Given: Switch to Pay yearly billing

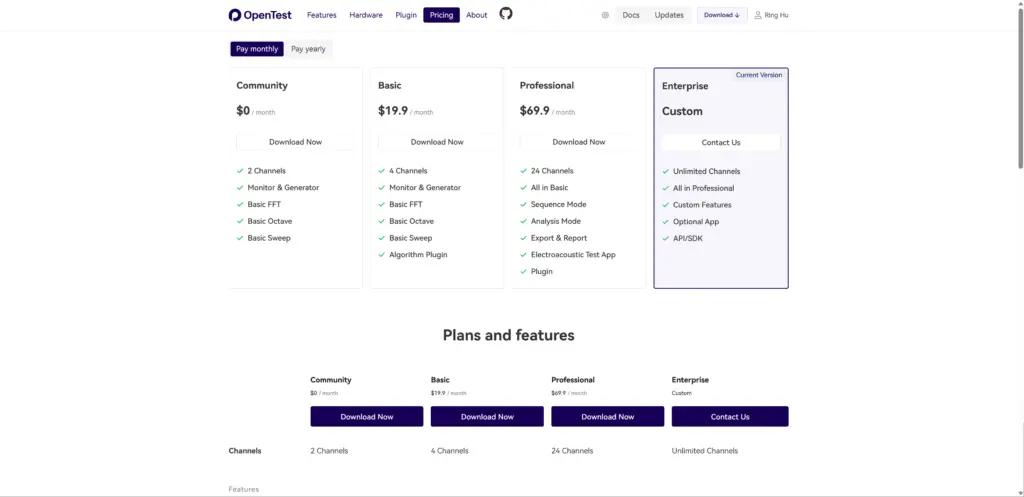Looking at the screenshot, I should (308, 49).
